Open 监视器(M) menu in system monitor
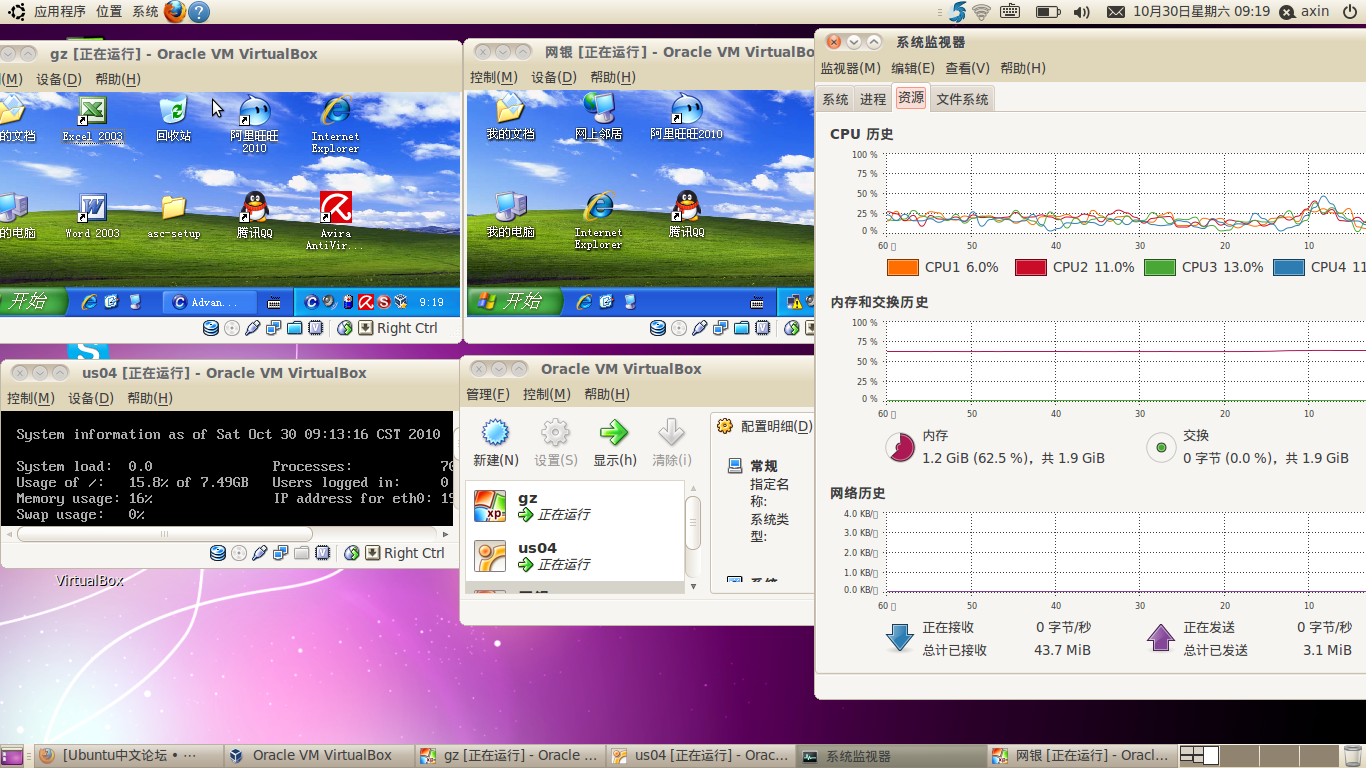This screenshot has height=768, width=1366. [850, 68]
